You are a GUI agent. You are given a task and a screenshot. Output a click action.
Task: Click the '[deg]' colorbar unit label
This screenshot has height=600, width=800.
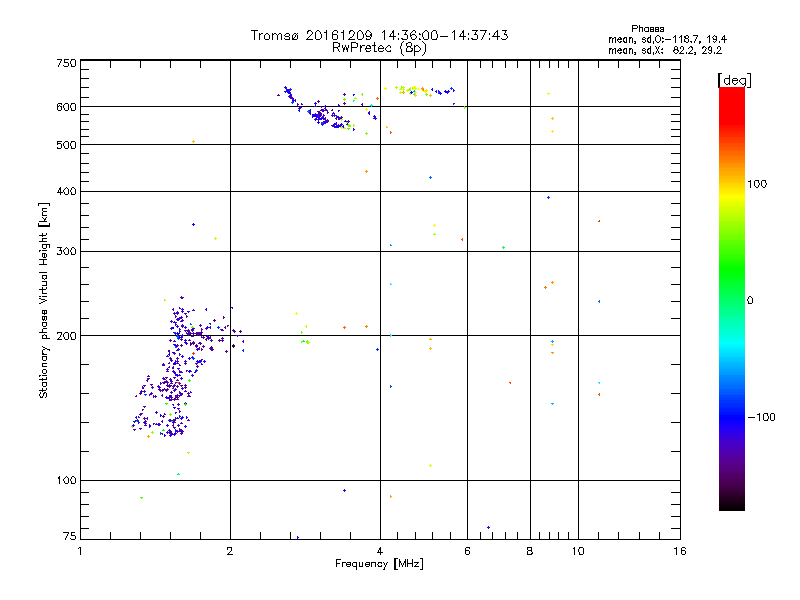pos(734,80)
